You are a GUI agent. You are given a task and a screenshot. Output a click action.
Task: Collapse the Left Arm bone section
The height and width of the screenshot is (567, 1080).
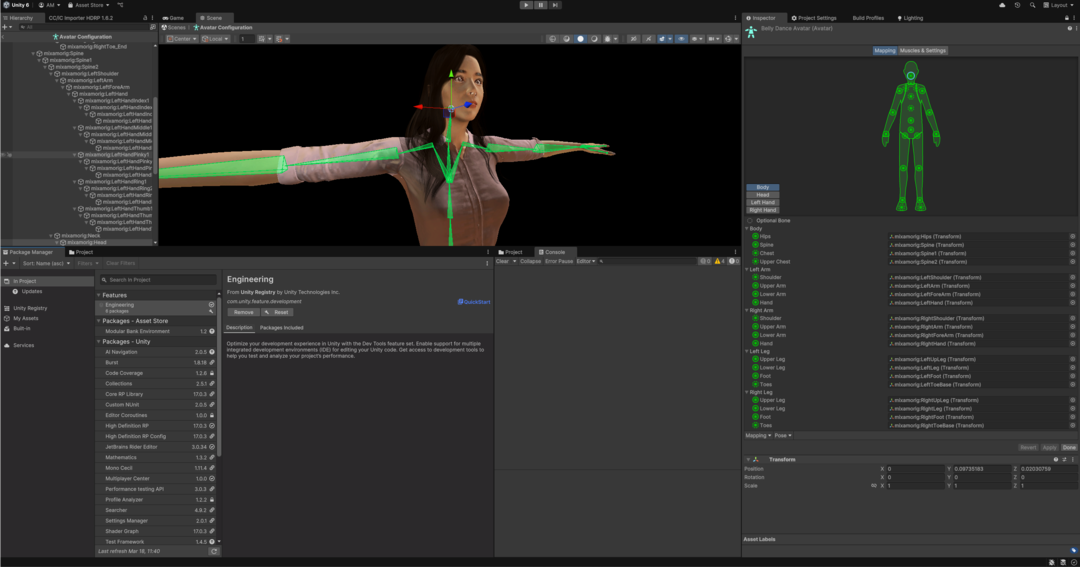pos(747,269)
